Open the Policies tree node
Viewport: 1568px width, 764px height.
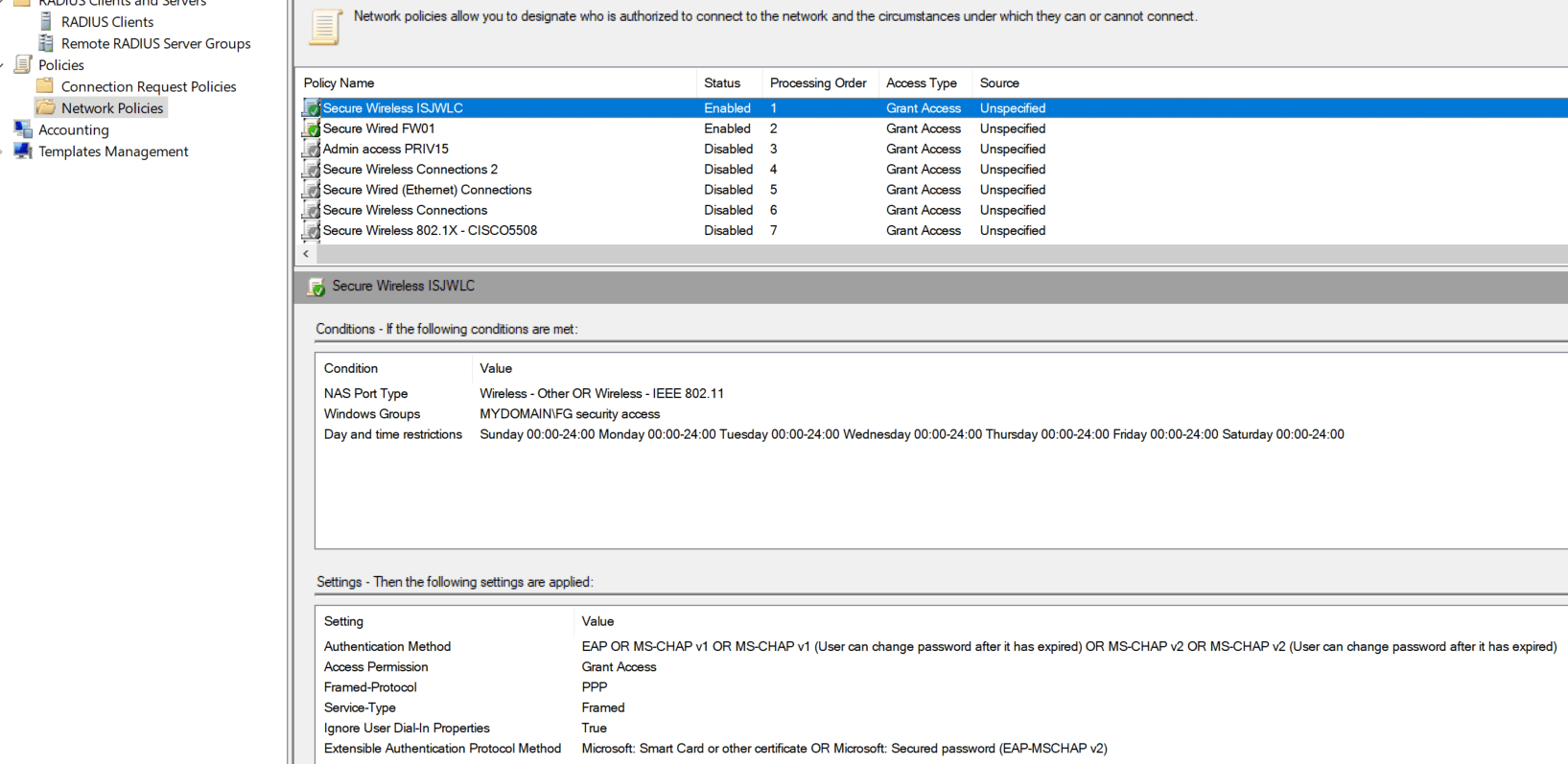(x=61, y=64)
